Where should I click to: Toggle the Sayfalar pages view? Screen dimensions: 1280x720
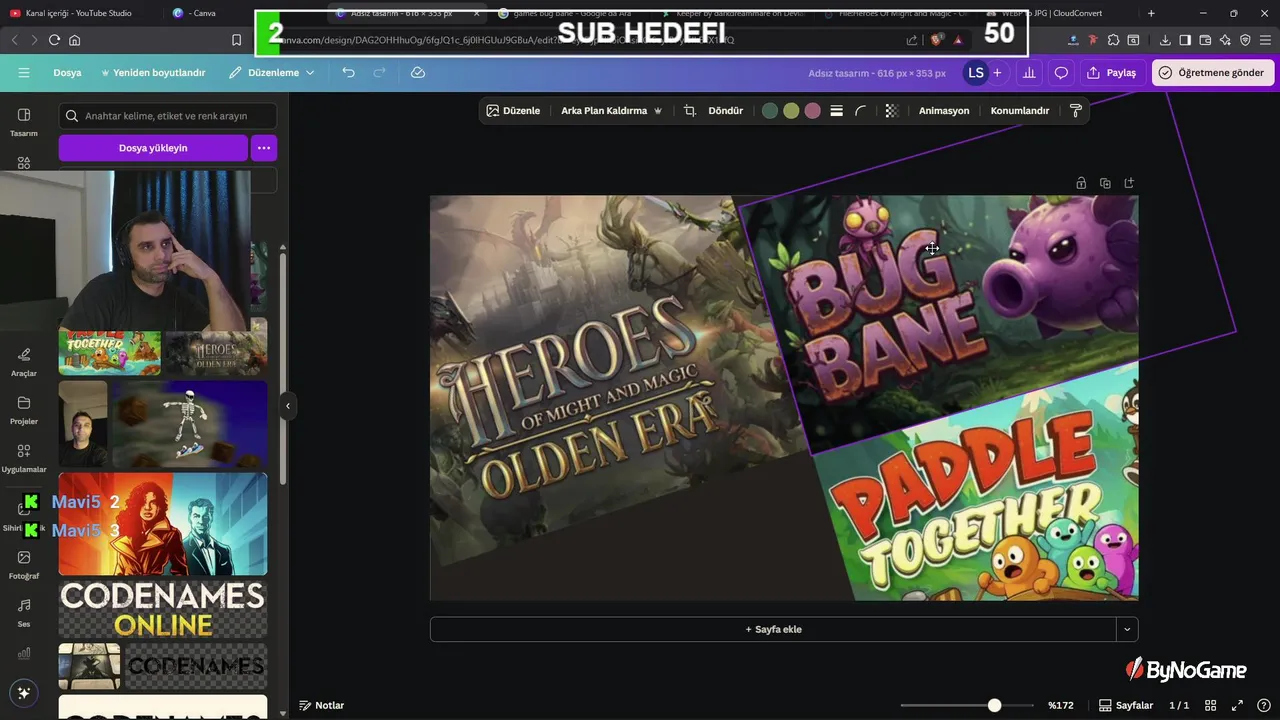point(1126,705)
